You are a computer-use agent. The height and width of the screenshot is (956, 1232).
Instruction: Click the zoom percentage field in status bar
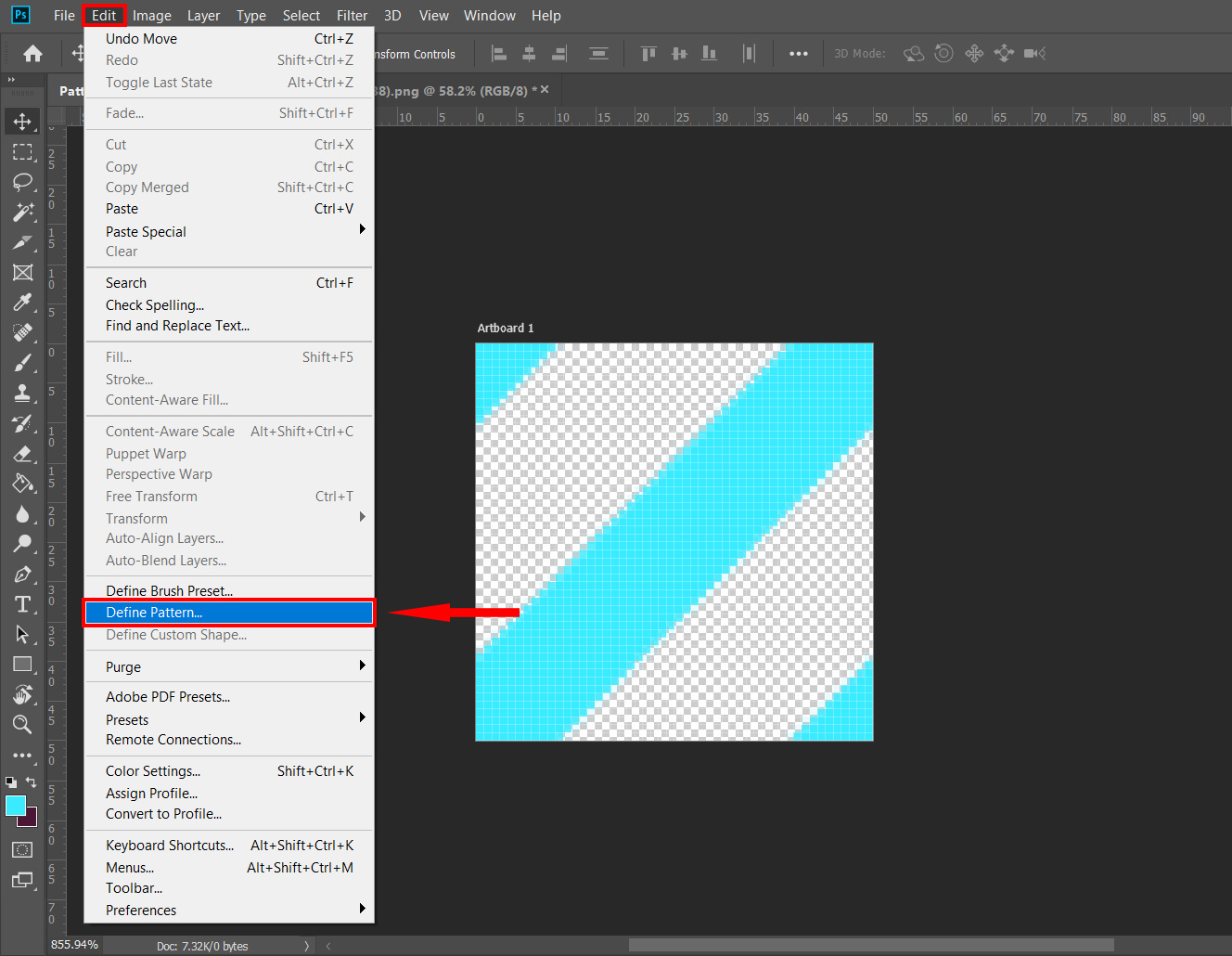point(74,945)
